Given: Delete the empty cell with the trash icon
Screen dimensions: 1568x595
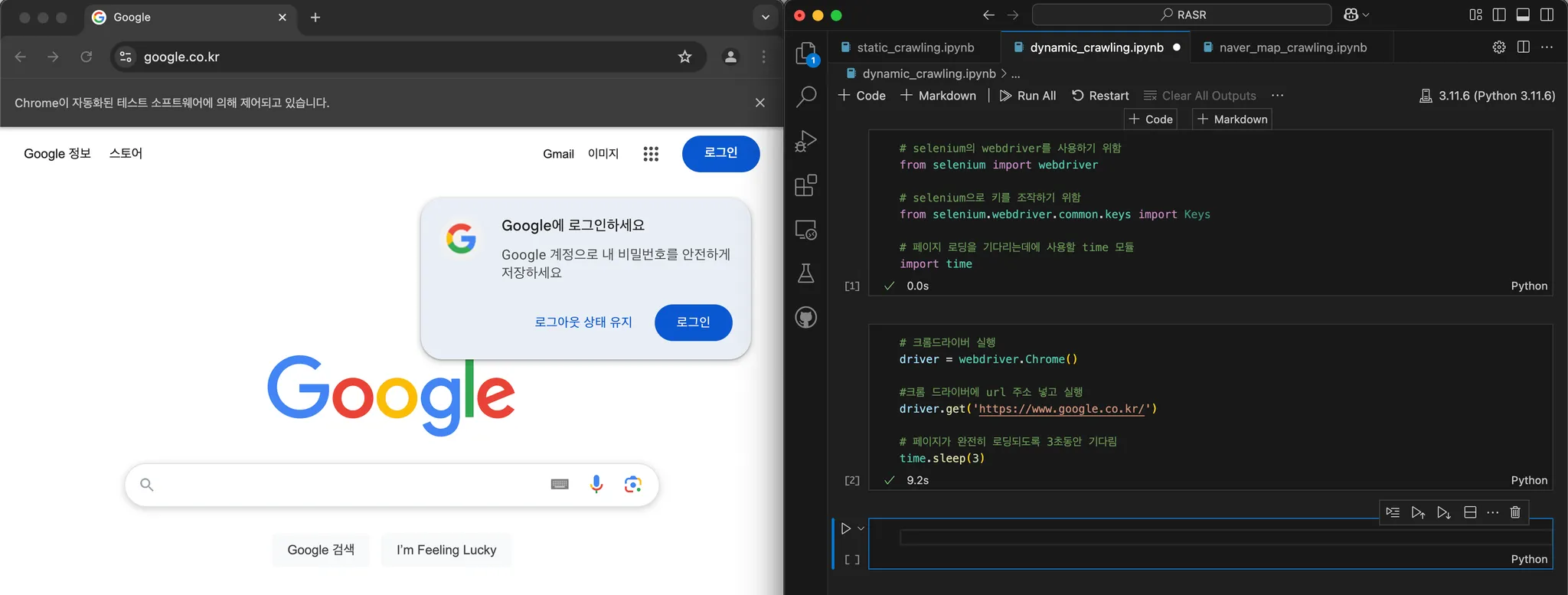Looking at the screenshot, I should [1515, 512].
